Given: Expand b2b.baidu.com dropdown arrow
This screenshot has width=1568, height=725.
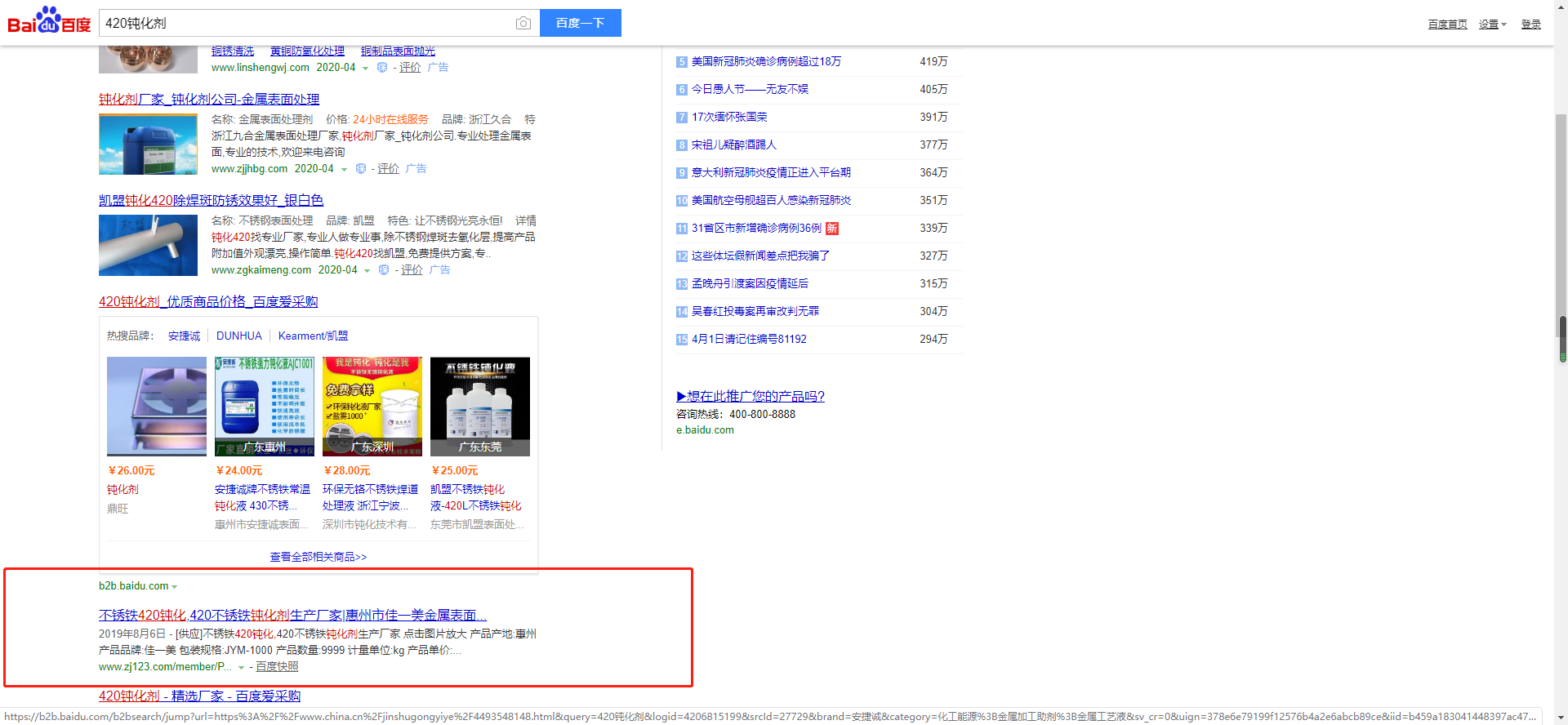Looking at the screenshot, I should click(x=175, y=587).
